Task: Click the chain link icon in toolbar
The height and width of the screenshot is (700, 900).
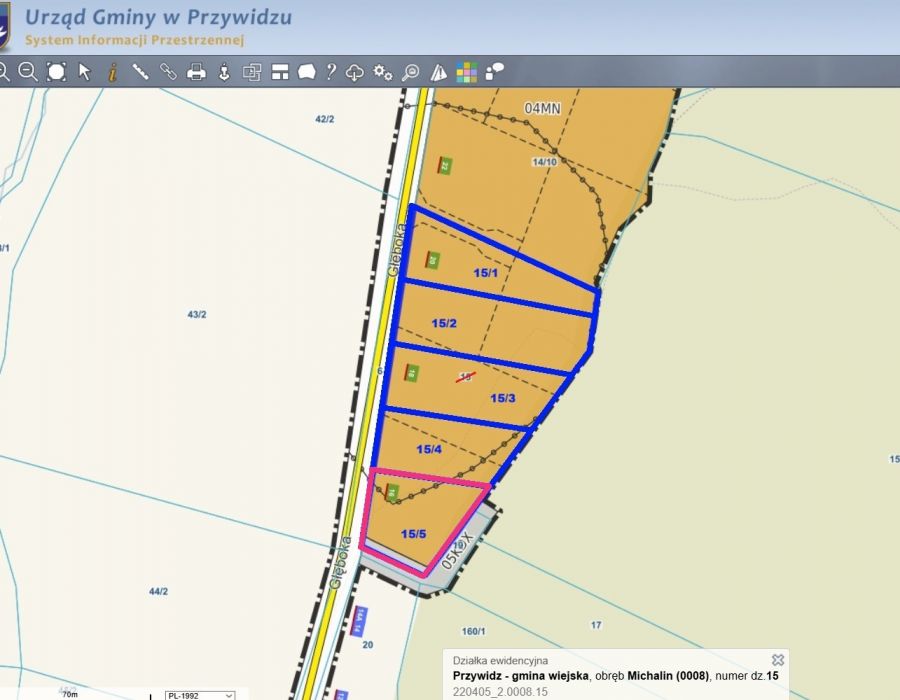Action: click(168, 71)
